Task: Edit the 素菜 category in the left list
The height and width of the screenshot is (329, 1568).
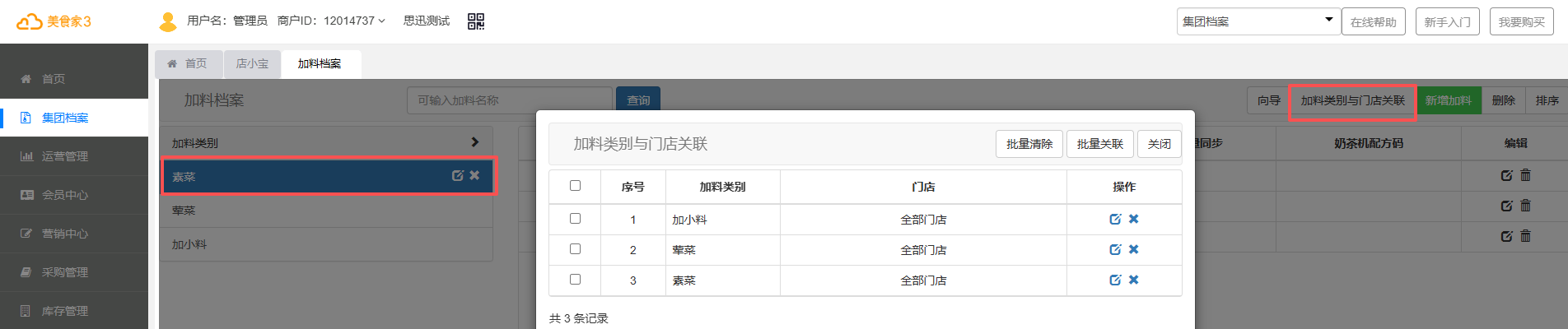Action: tap(458, 175)
